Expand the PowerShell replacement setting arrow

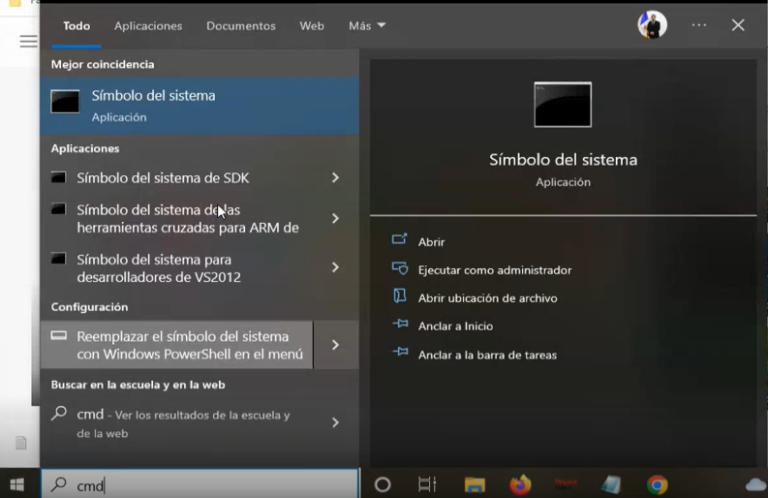tap(336, 345)
